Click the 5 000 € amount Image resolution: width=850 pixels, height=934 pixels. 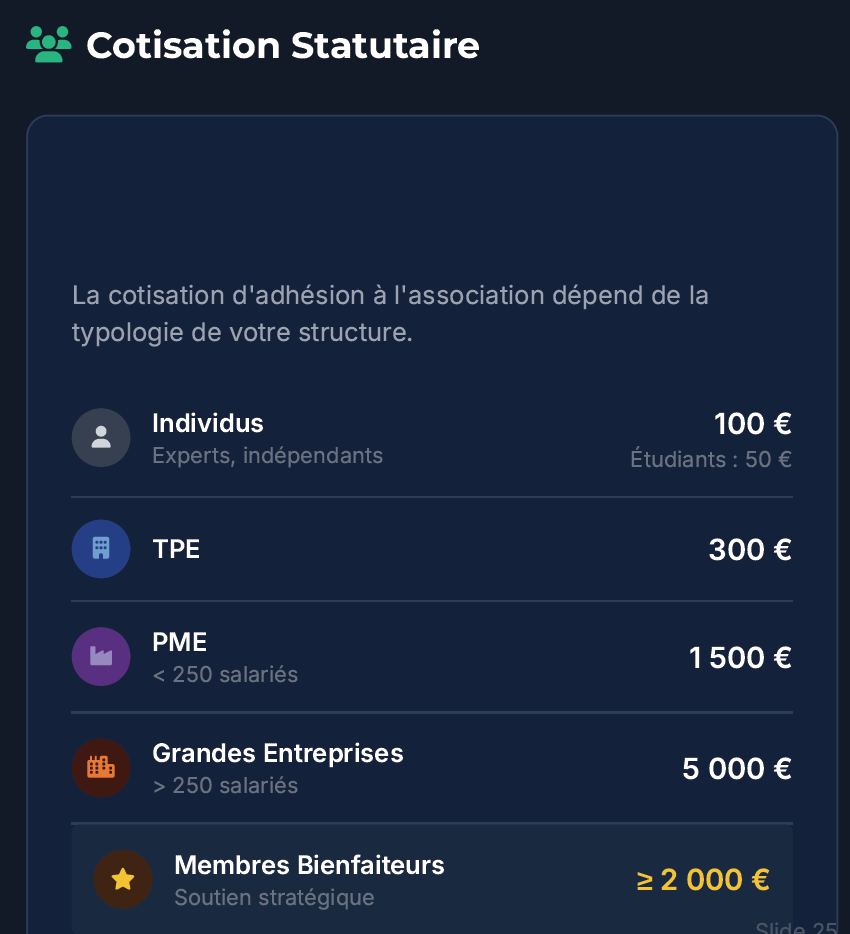pyautogui.click(x=737, y=768)
